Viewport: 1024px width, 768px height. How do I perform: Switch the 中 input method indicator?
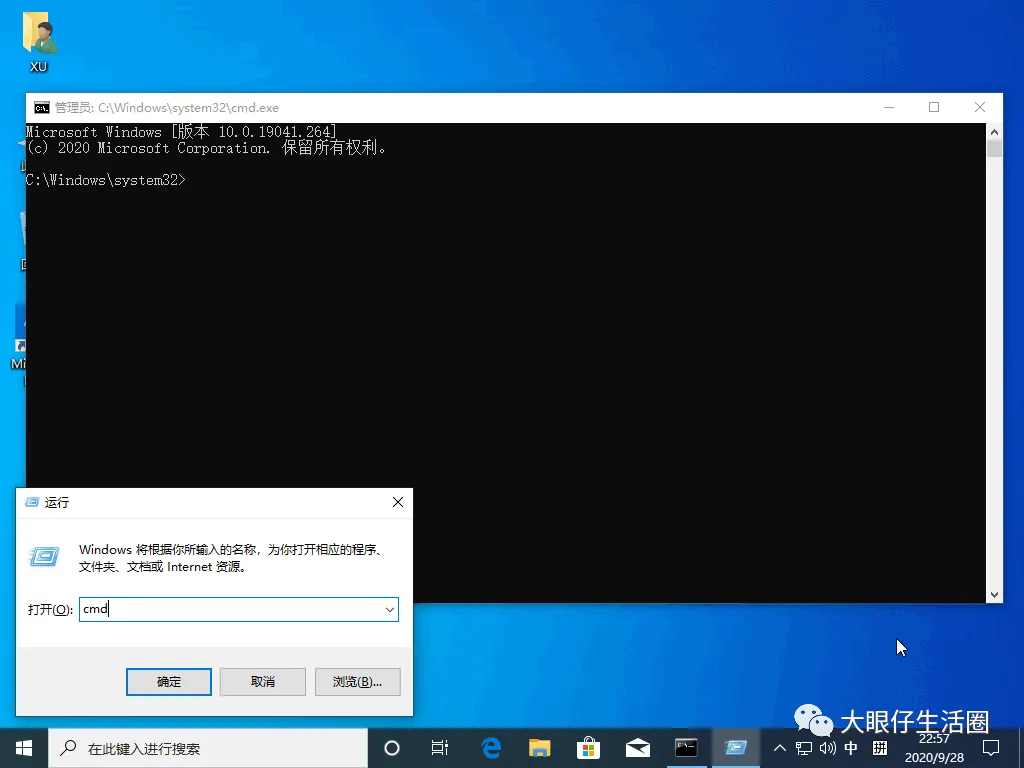coord(849,748)
